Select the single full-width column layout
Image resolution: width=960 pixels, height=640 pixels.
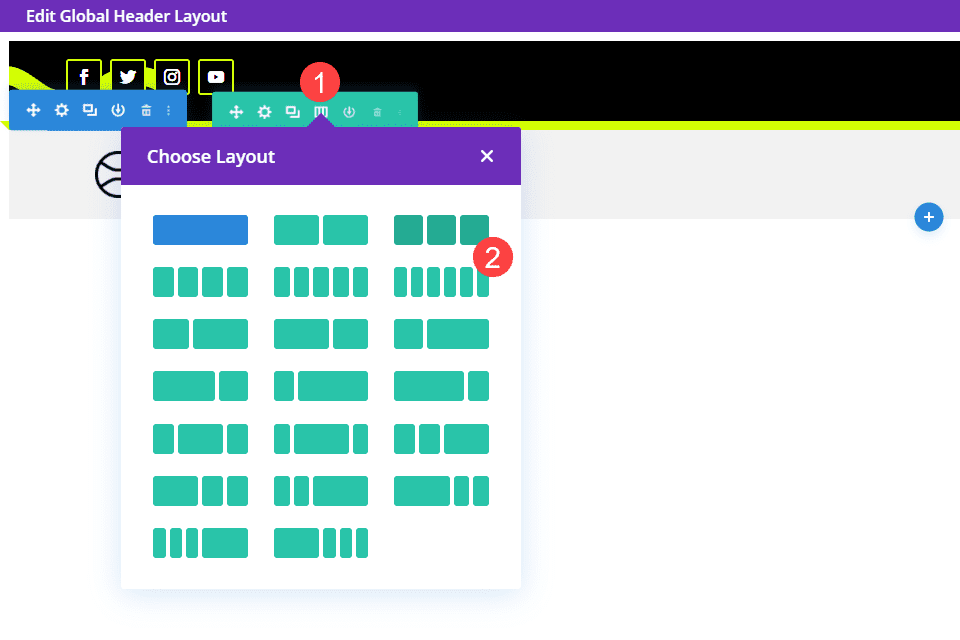coord(200,230)
